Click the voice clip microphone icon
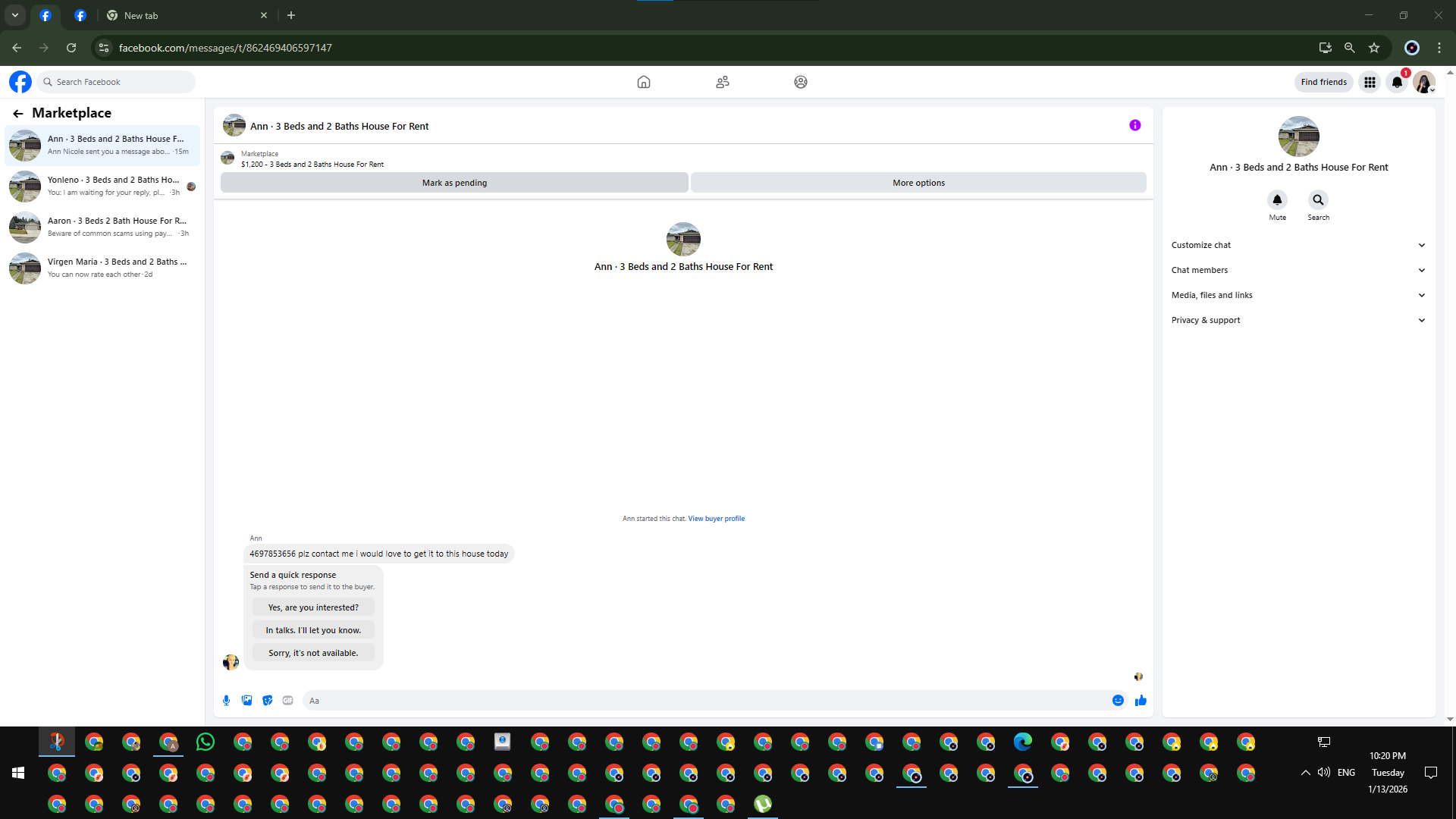Screen dimensions: 1456x819 point(226,701)
